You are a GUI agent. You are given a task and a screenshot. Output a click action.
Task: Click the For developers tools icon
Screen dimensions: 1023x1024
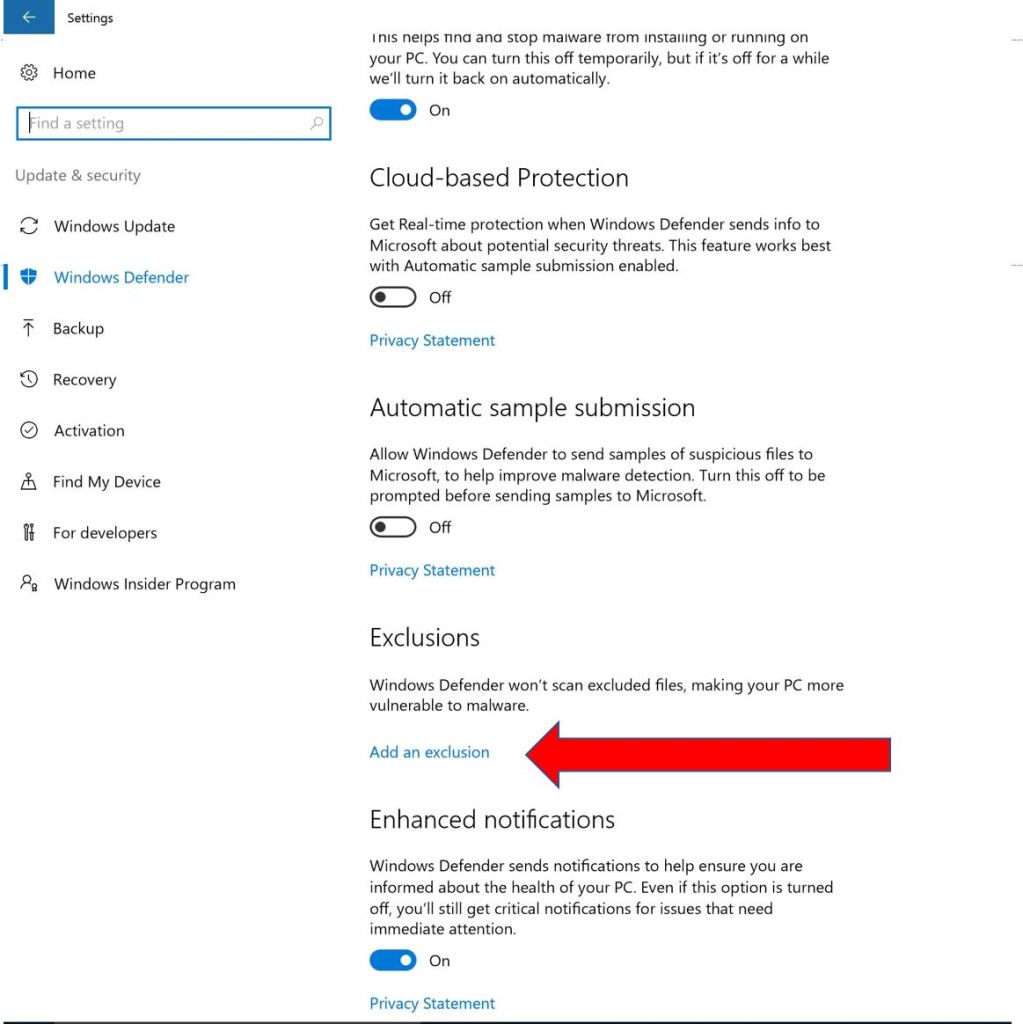(29, 532)
